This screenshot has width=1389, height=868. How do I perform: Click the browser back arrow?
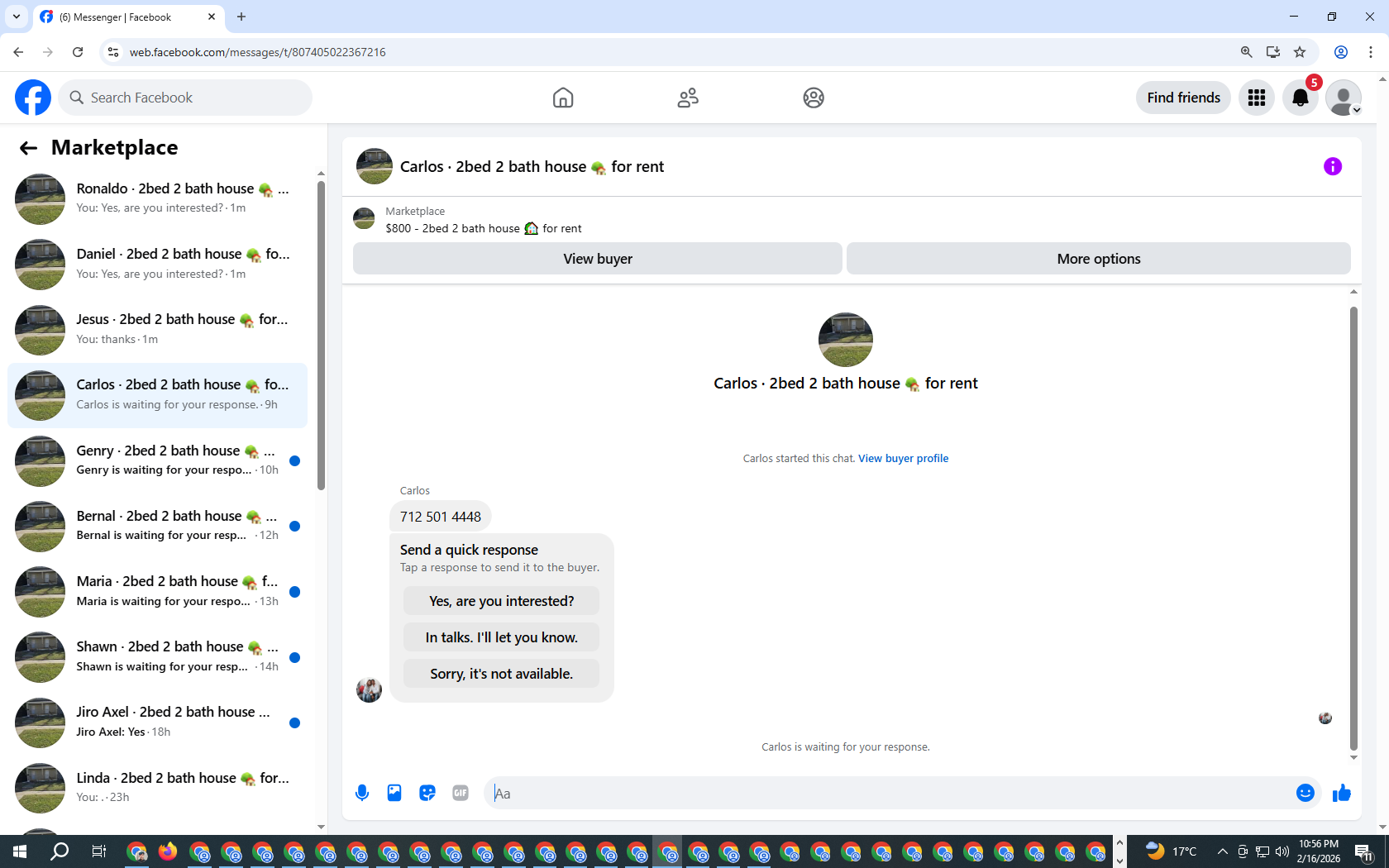coord(18,52)
